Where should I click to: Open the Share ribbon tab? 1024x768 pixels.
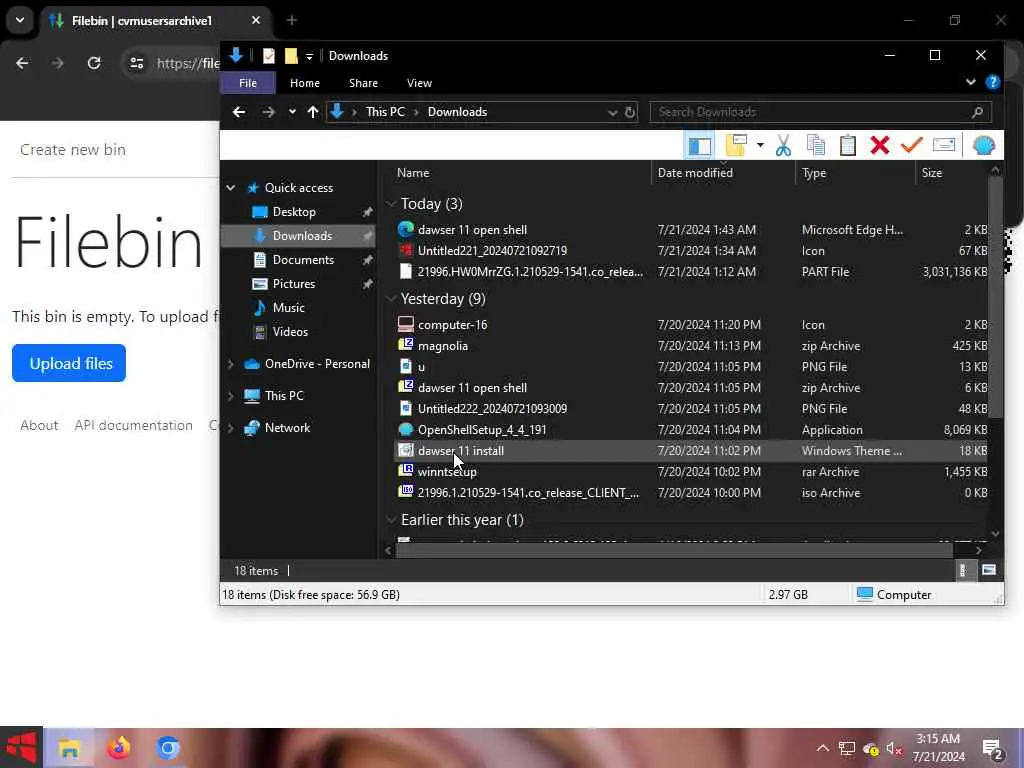point(363,83)
